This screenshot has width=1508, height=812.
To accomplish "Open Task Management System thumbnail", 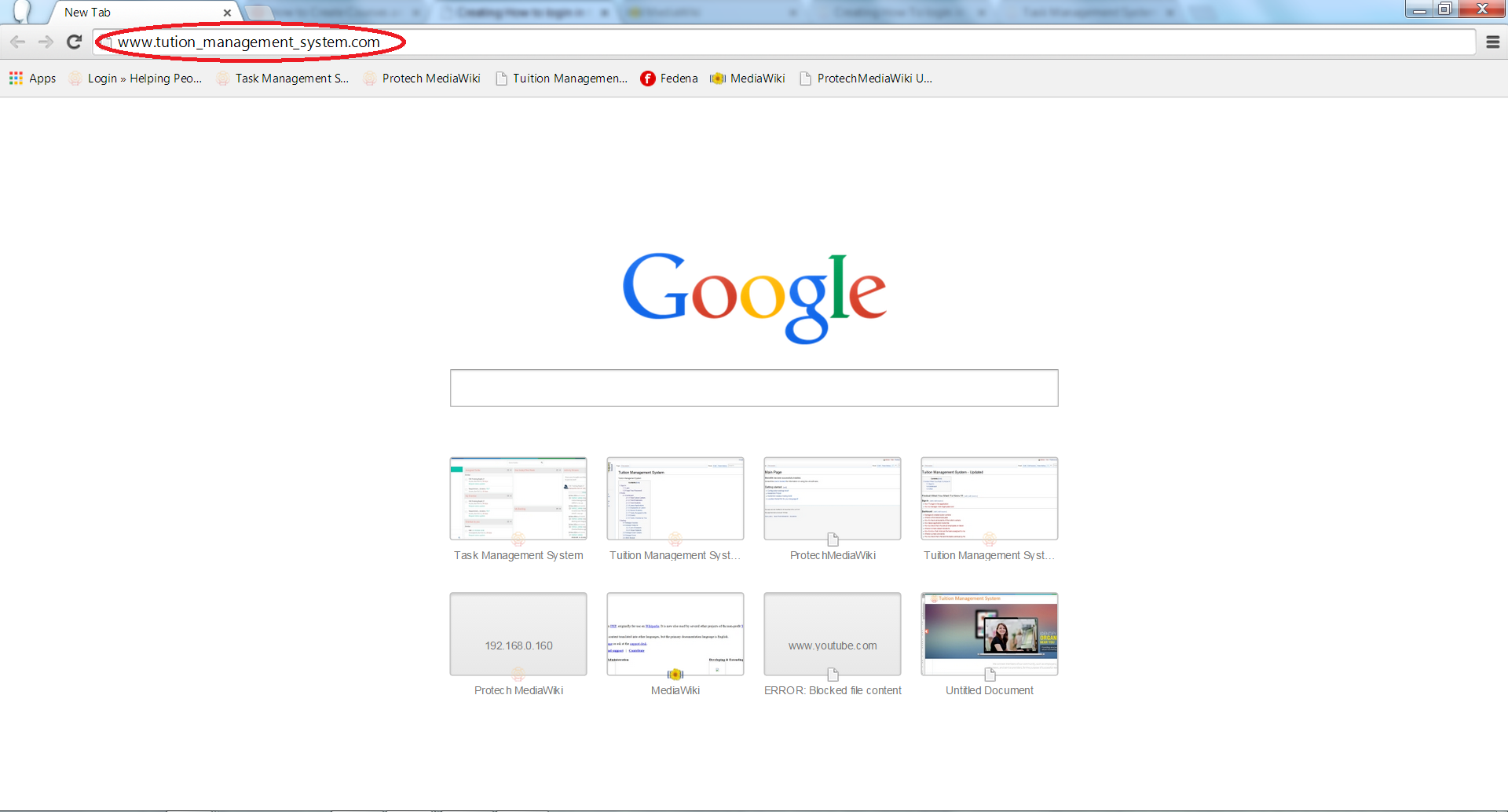I will (518, 499).
